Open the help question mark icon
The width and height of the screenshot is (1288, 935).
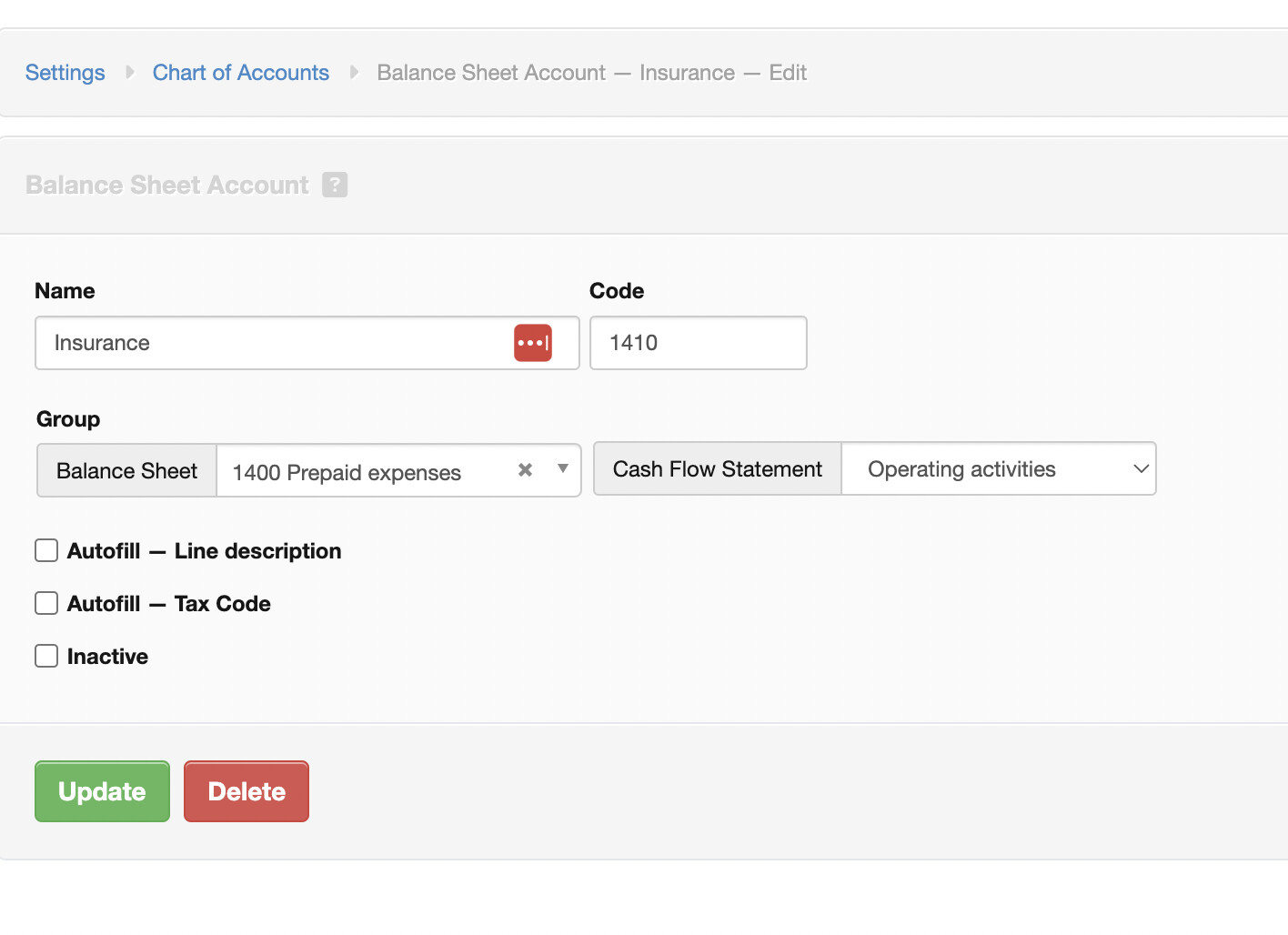point(335,185)
